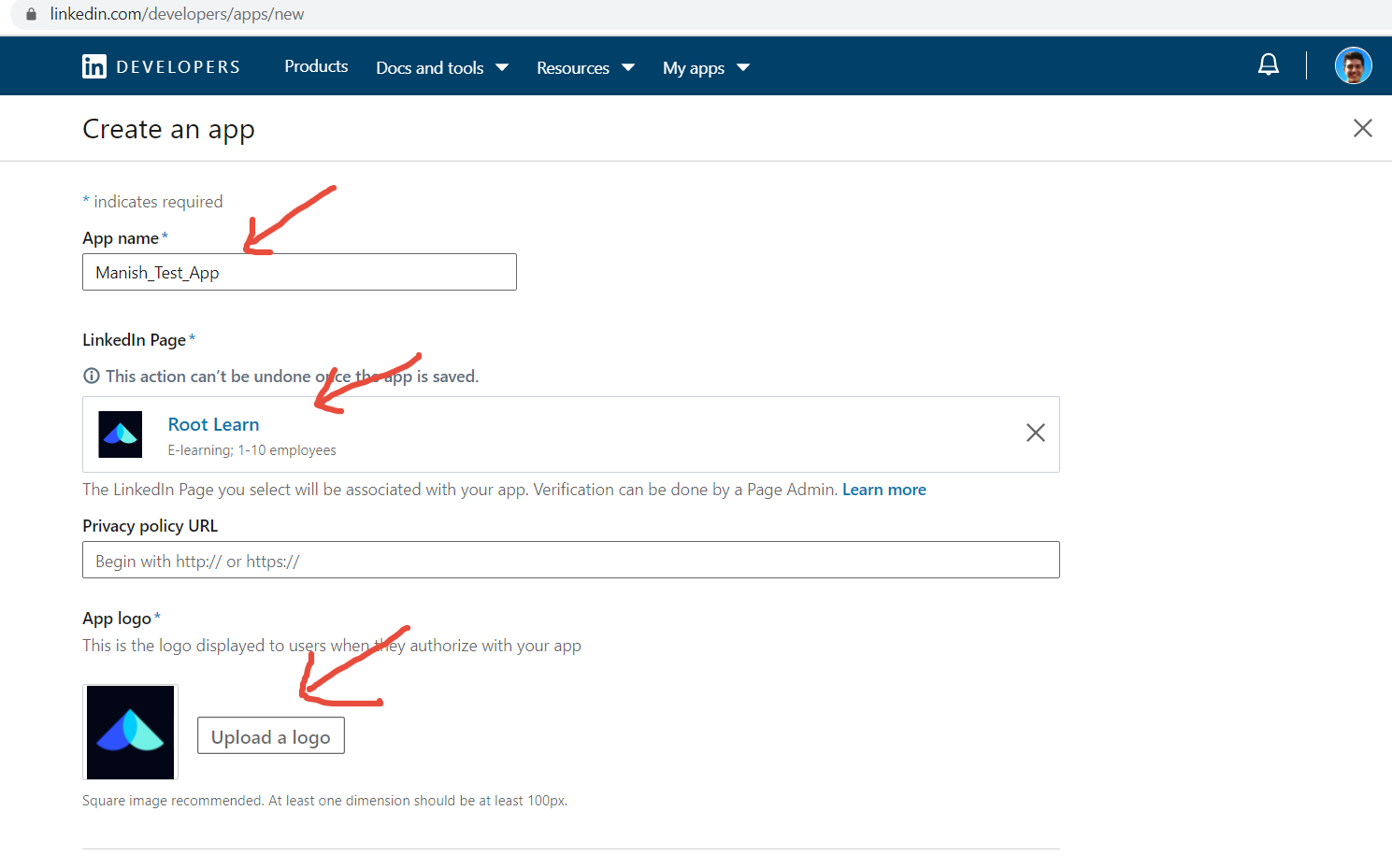The width and height of the screenshot is (1392, 868).
Task: Click the App name input field
Action: pos(299,272)
